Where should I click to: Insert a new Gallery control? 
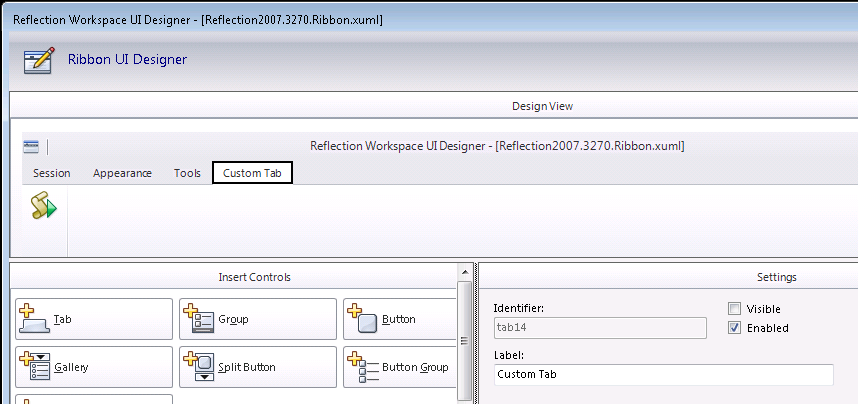click(94, 367)
